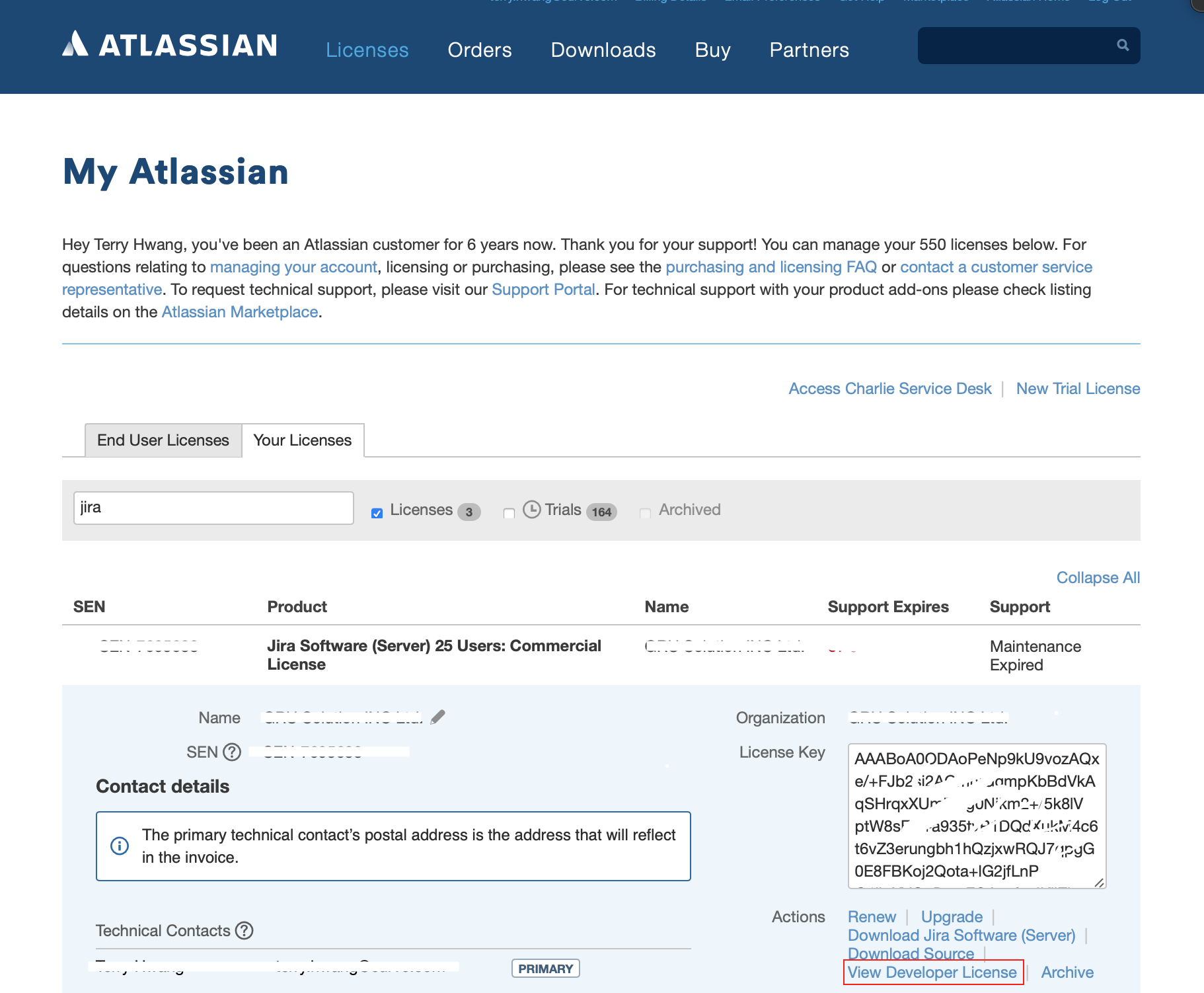Click the pencil edit icon next to Name
The width and height of the screenshot is (1204, 993).
[437, 717]
